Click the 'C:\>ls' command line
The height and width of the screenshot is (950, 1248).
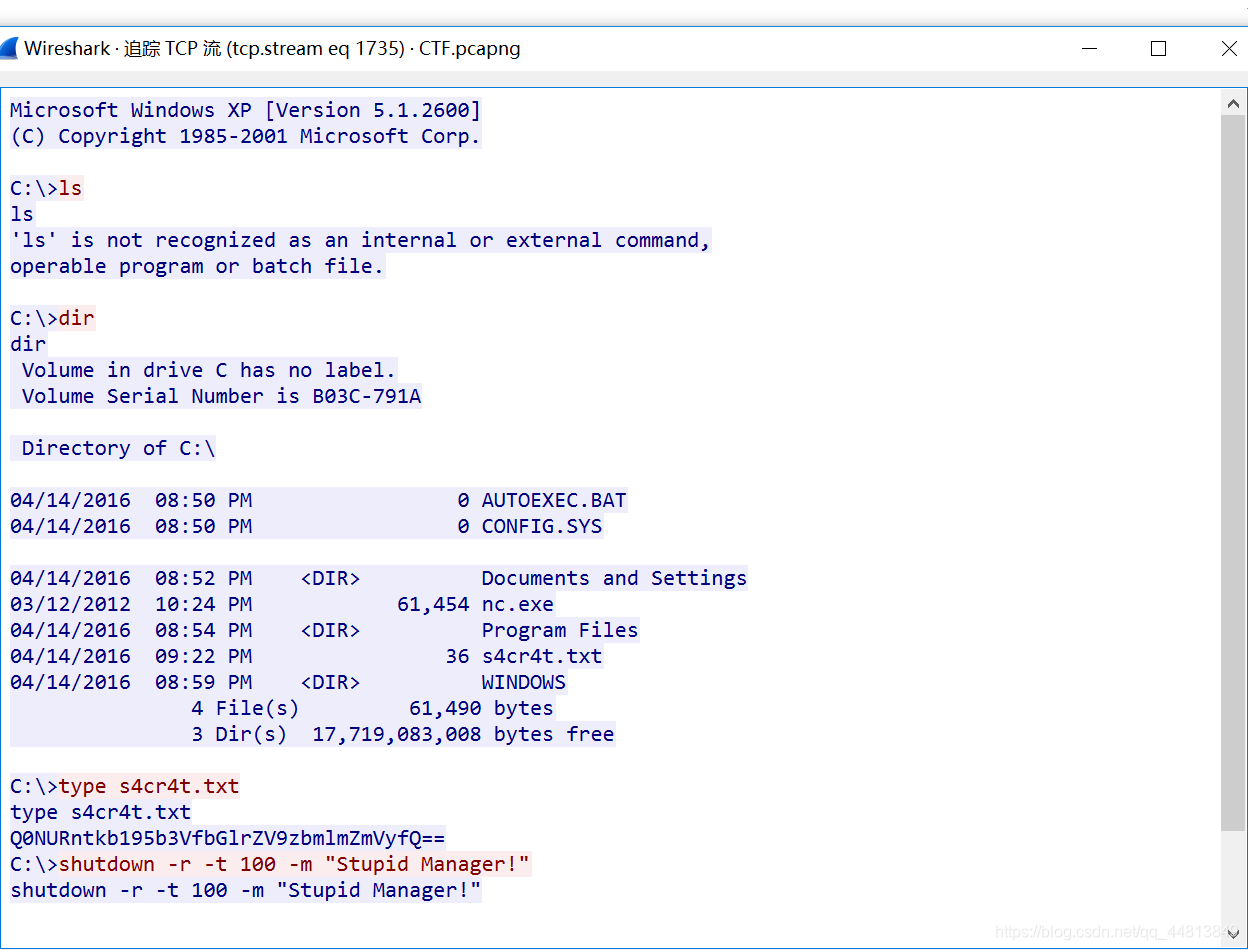(x=46, y=188)
